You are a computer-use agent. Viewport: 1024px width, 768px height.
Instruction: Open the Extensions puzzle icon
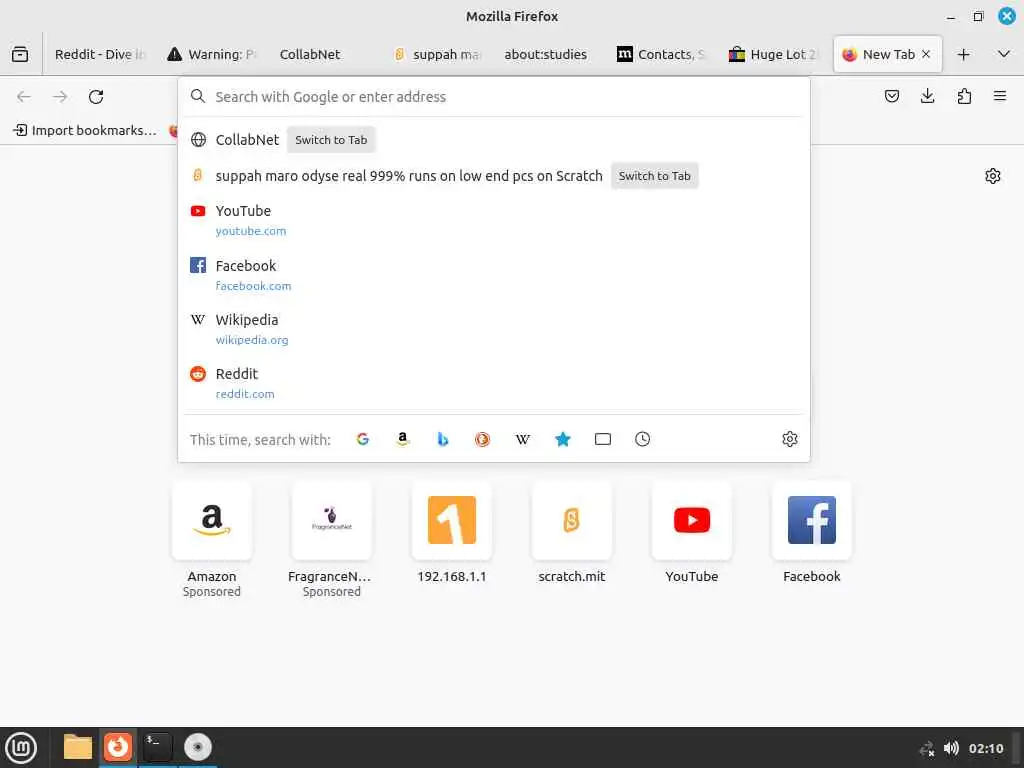[x=964, y=97]
